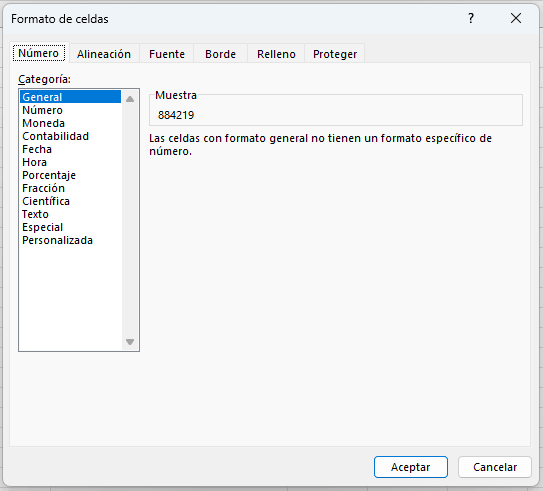543x491 pixels.
Task: Open the Fuente tab
Action: click(167, 54)
